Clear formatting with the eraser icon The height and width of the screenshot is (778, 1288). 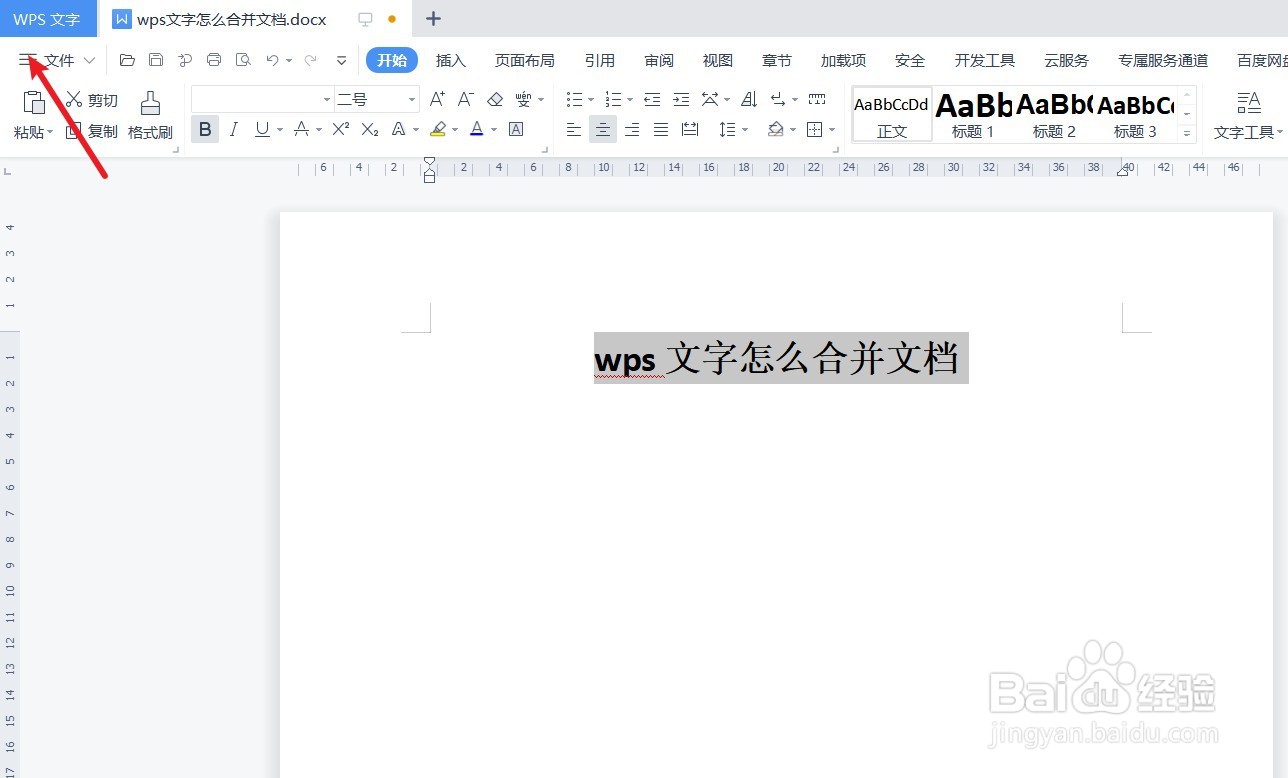click(x=495, y=99)
